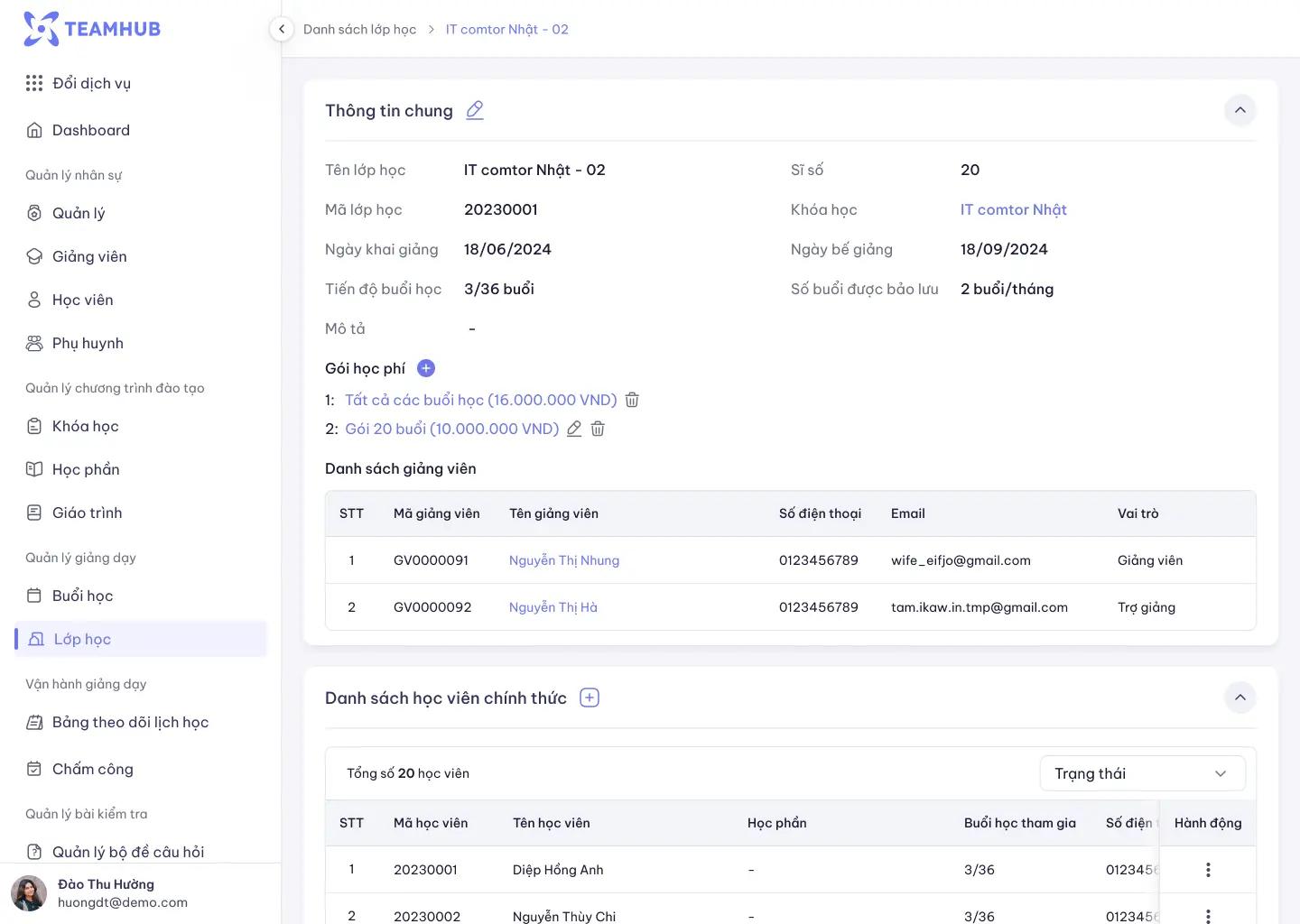Collapse the sidebar with the arrow button
Screen dimensions: 1300x924
click(x=282, y=29)
